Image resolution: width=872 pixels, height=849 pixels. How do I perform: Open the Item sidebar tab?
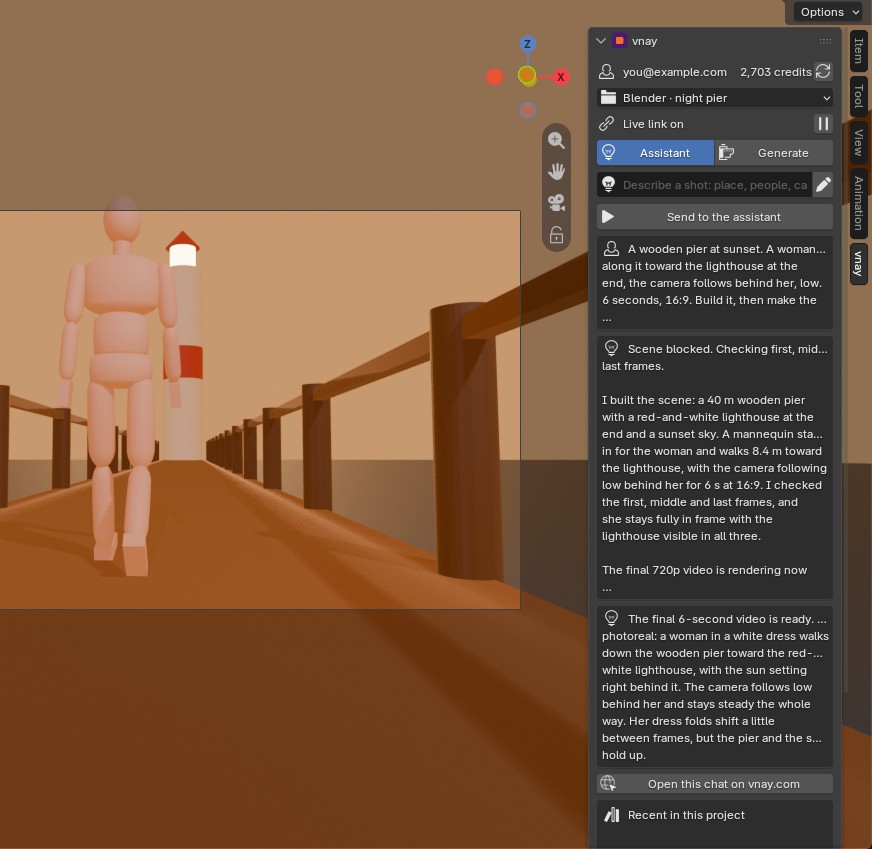(859, 51)
